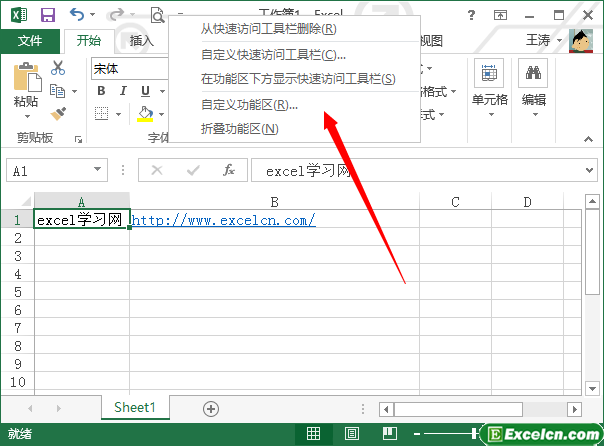Open Print Preview from quick access toolbar
Image resolution: width=604 pixels, height=446 pixels.
[x=158, y=15]
